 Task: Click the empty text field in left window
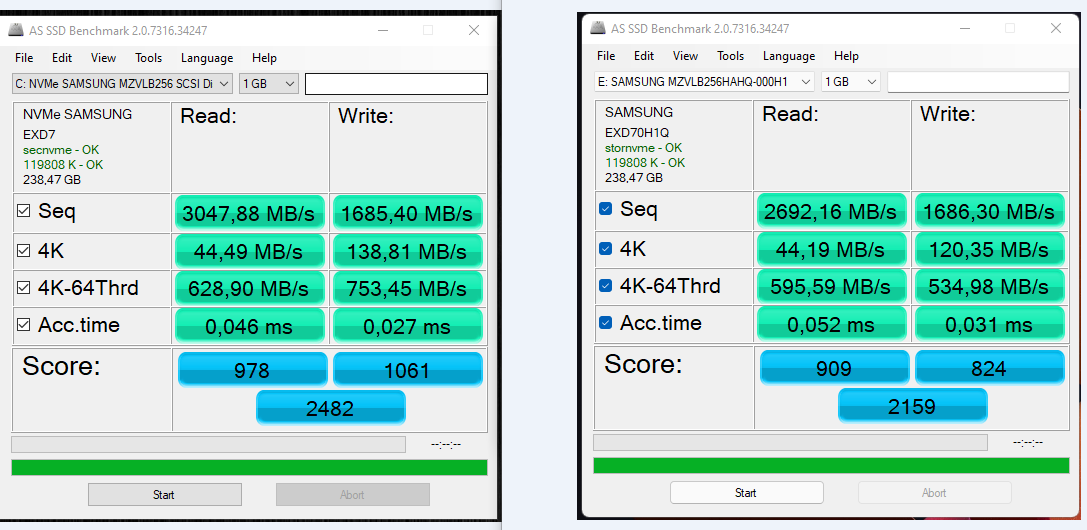397,84
